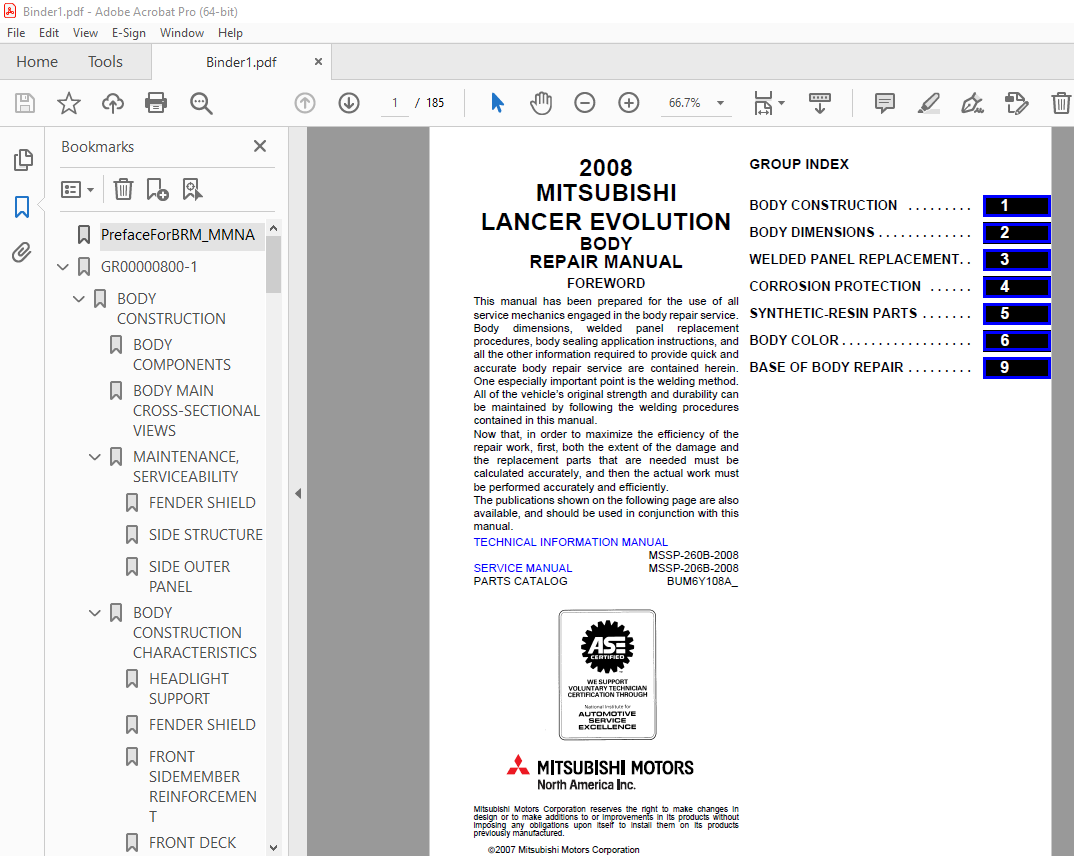
Task: Collapse the left navigation pane handle
Action: tap(297, 493)
